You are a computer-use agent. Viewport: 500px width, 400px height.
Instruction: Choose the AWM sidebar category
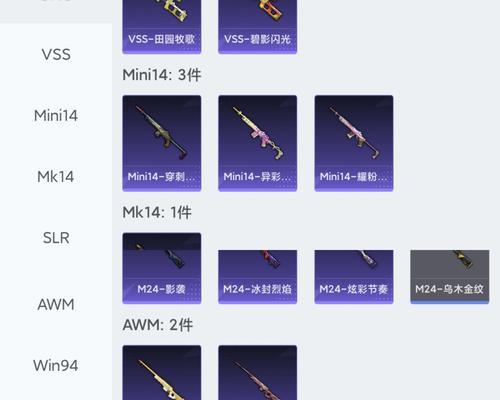click(56, 304)
